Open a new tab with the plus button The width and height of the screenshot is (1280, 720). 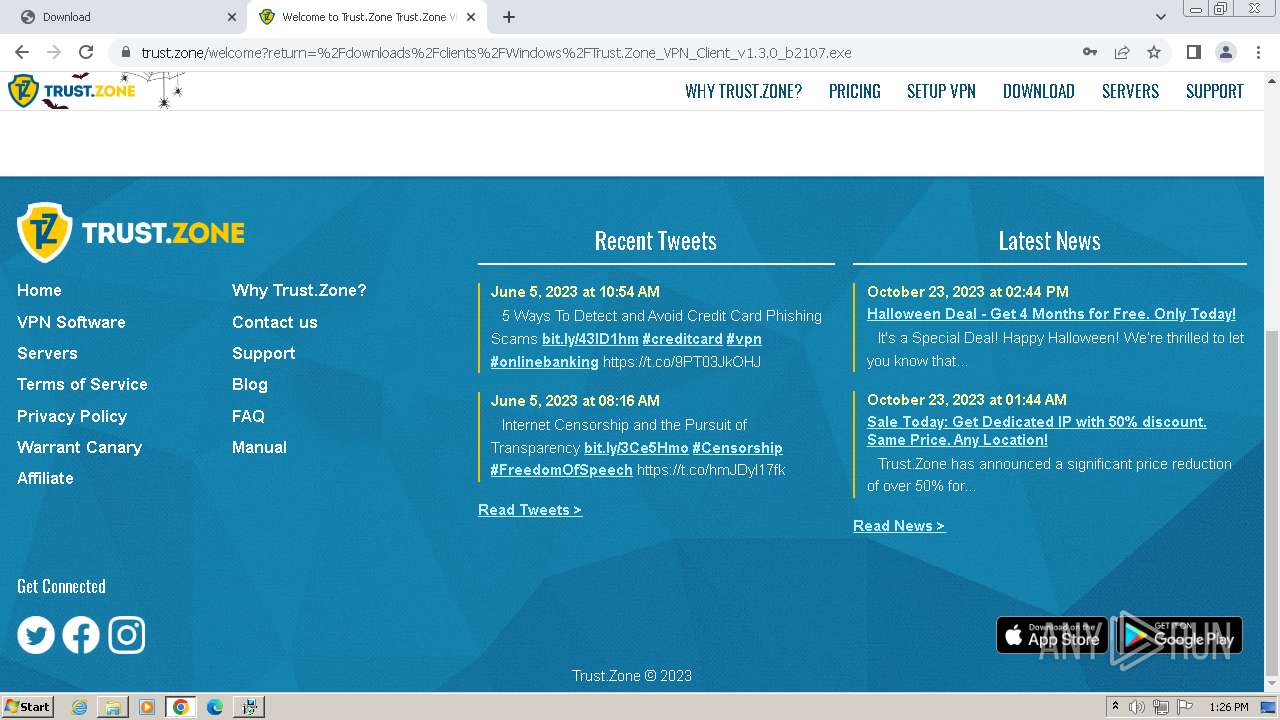click(509, 17)
